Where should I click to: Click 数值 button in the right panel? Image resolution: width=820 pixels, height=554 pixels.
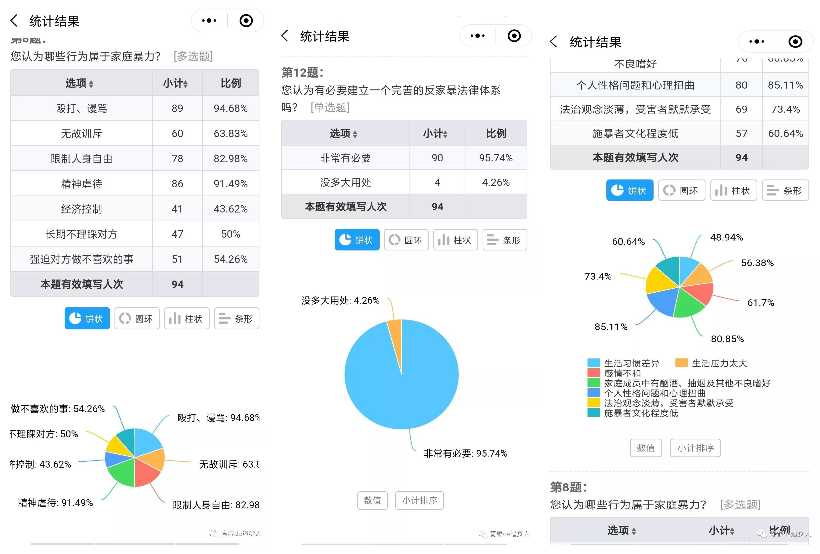(645, 447)
